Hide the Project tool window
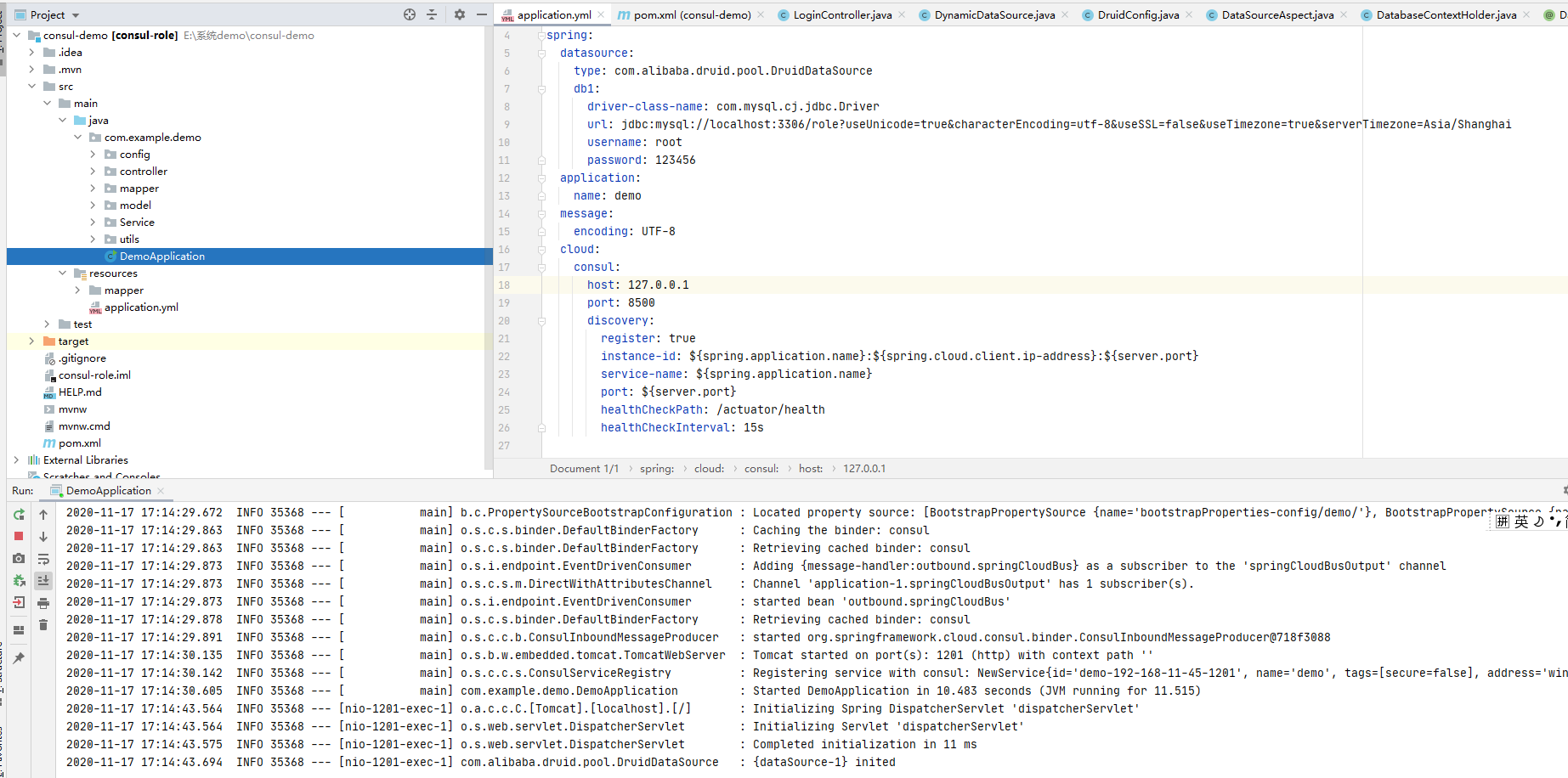Viewport: 1568px width, 778px height. pyautogui.click(x=482, y=14)
